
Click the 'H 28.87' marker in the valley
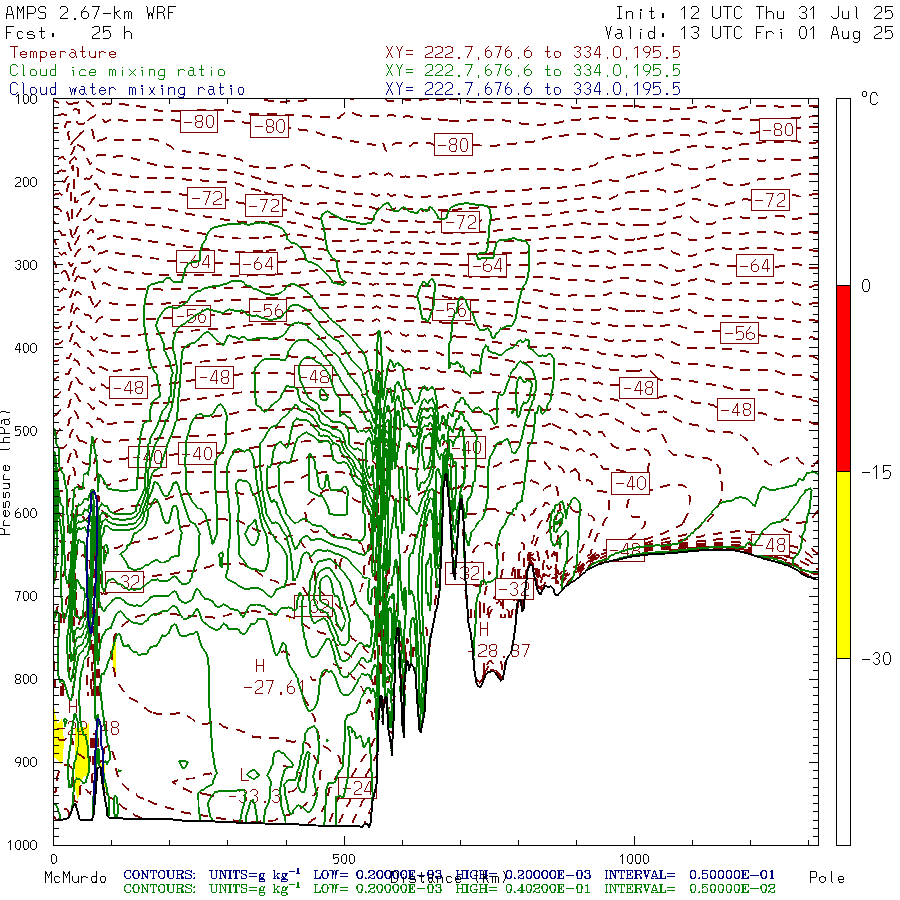pyautogui.click(x=501, y=640)
